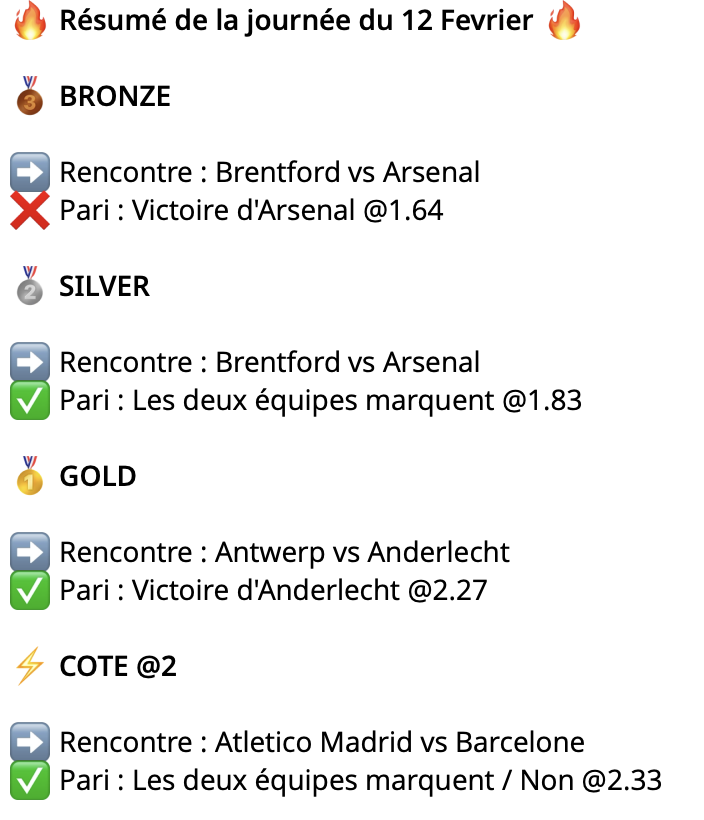Click green check beside the @2.33 bet
Screen dimensions: 704x820
pyautogui.click(x=30, y=781)
